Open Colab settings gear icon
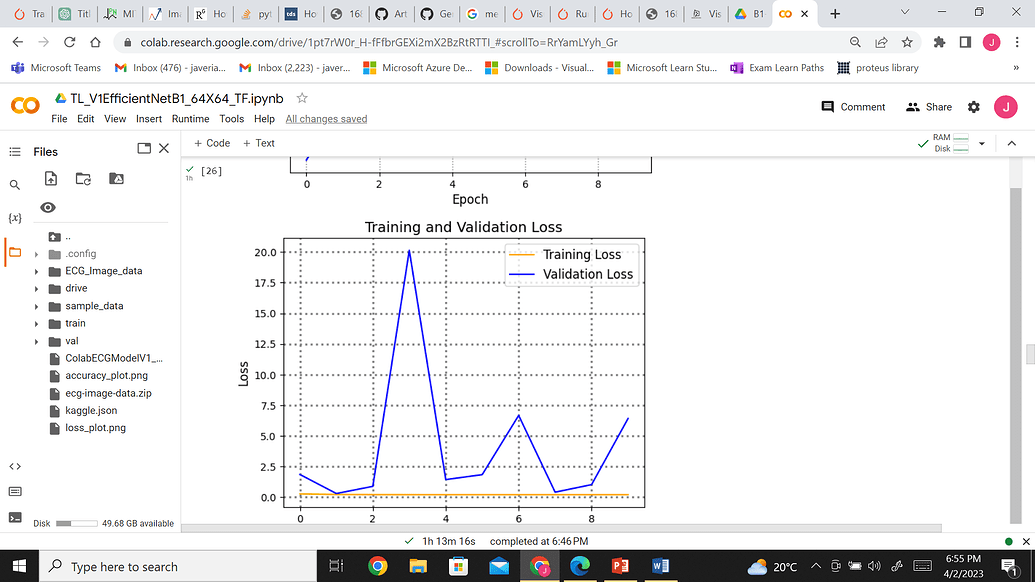1035x582 pixels. click(x=974, y=107)
